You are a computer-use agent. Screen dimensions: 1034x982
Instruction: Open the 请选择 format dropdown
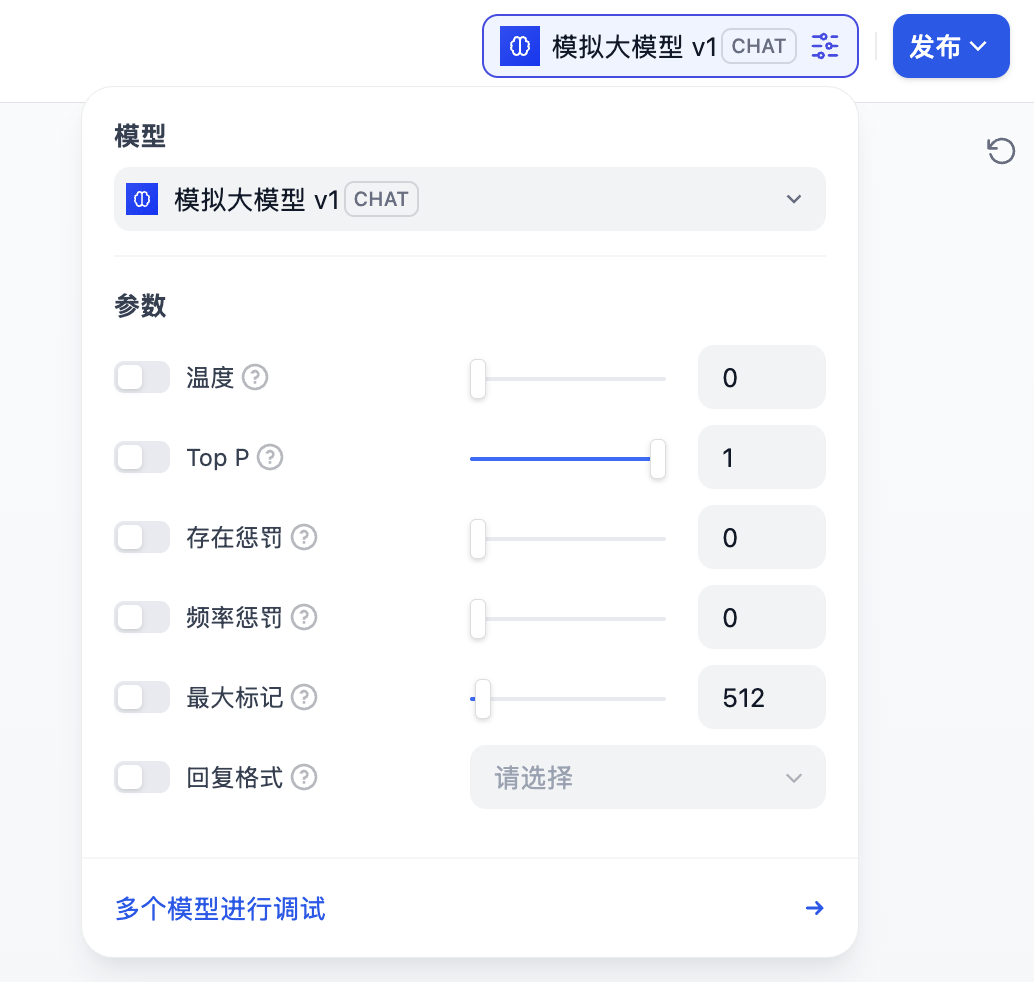point(647,777)
